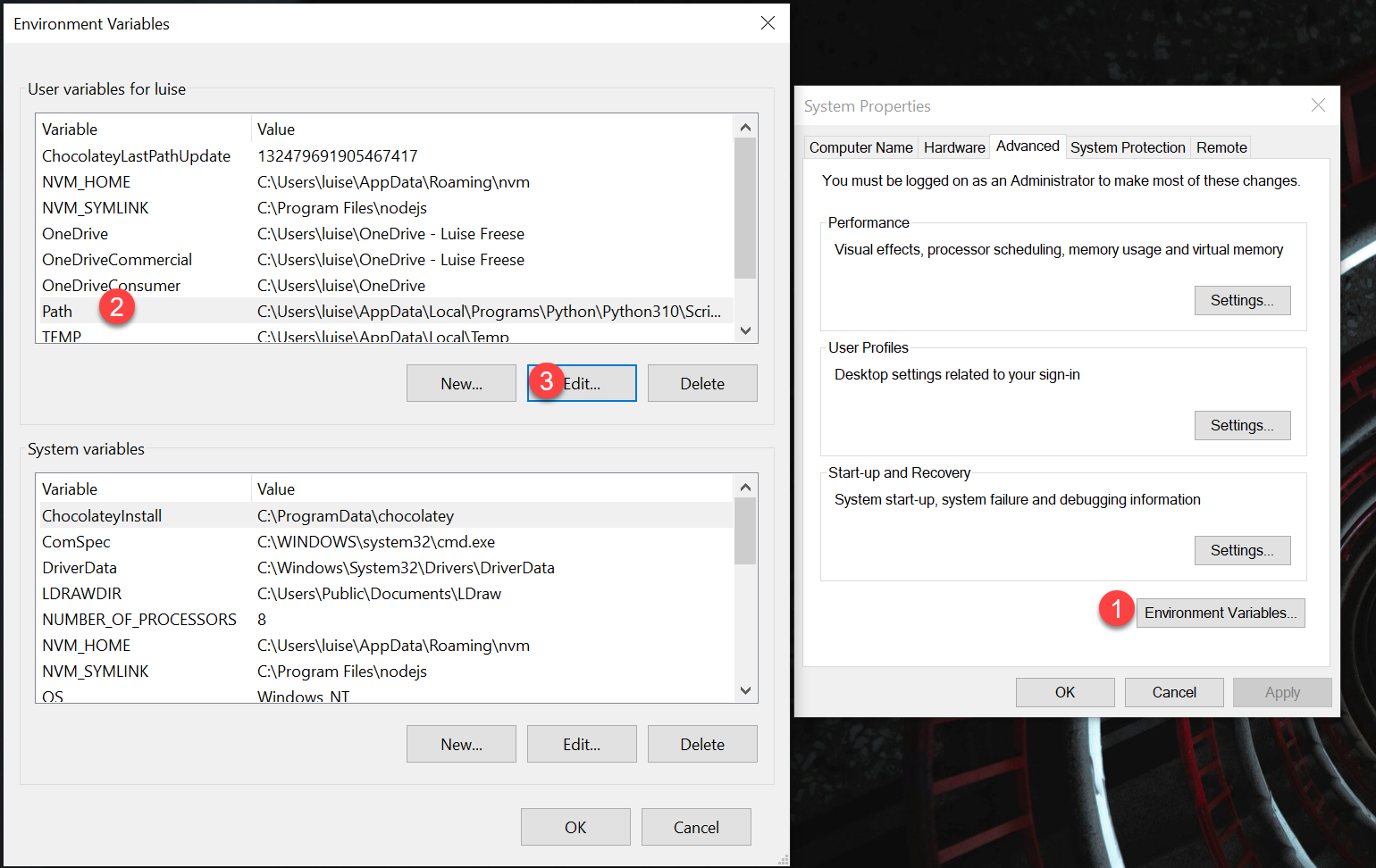The height and width of the screenshot is (868, 1376).
Task: Click 132479691905467417 value
Action: point(337,155)
